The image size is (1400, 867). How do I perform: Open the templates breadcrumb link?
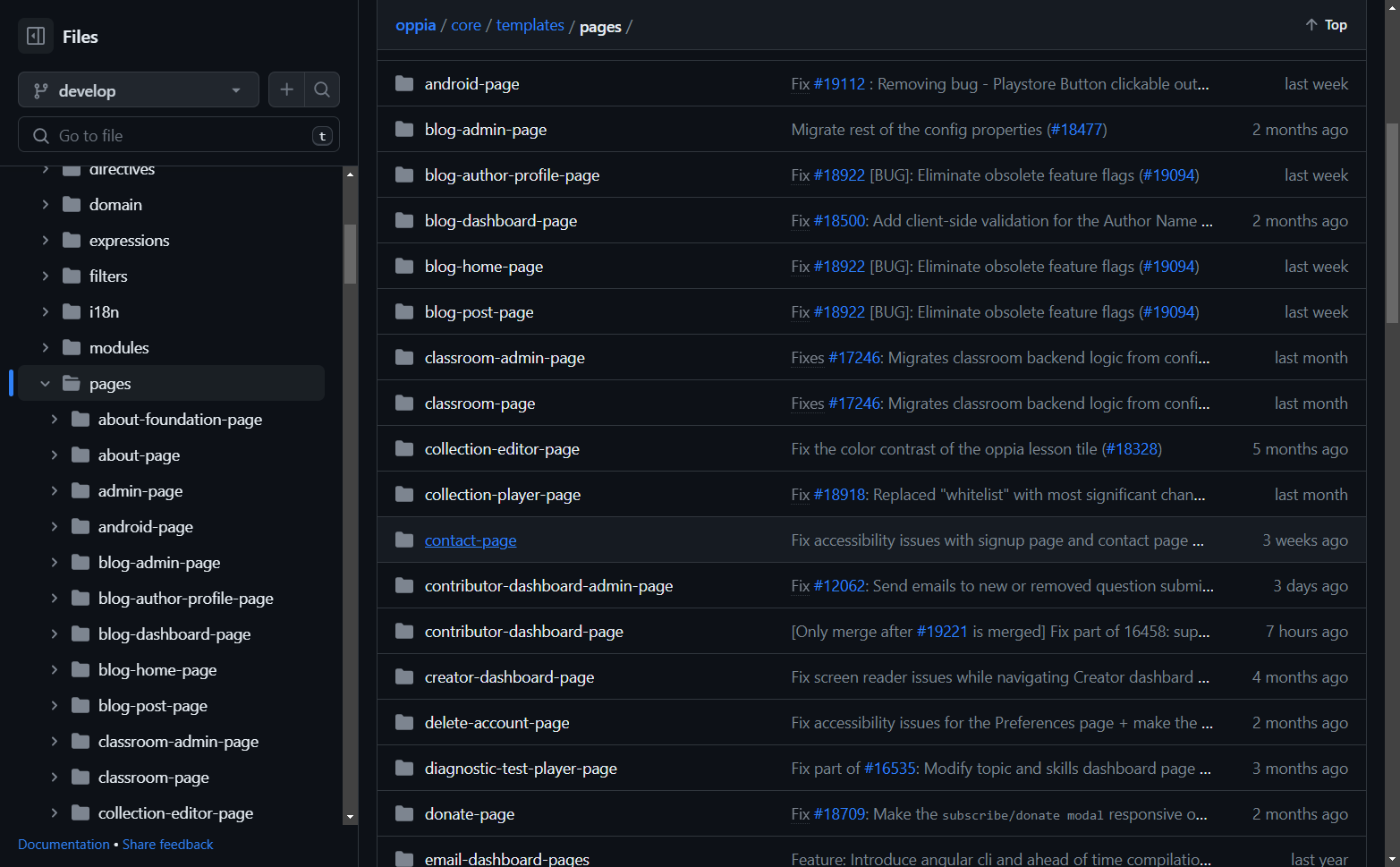530,25
